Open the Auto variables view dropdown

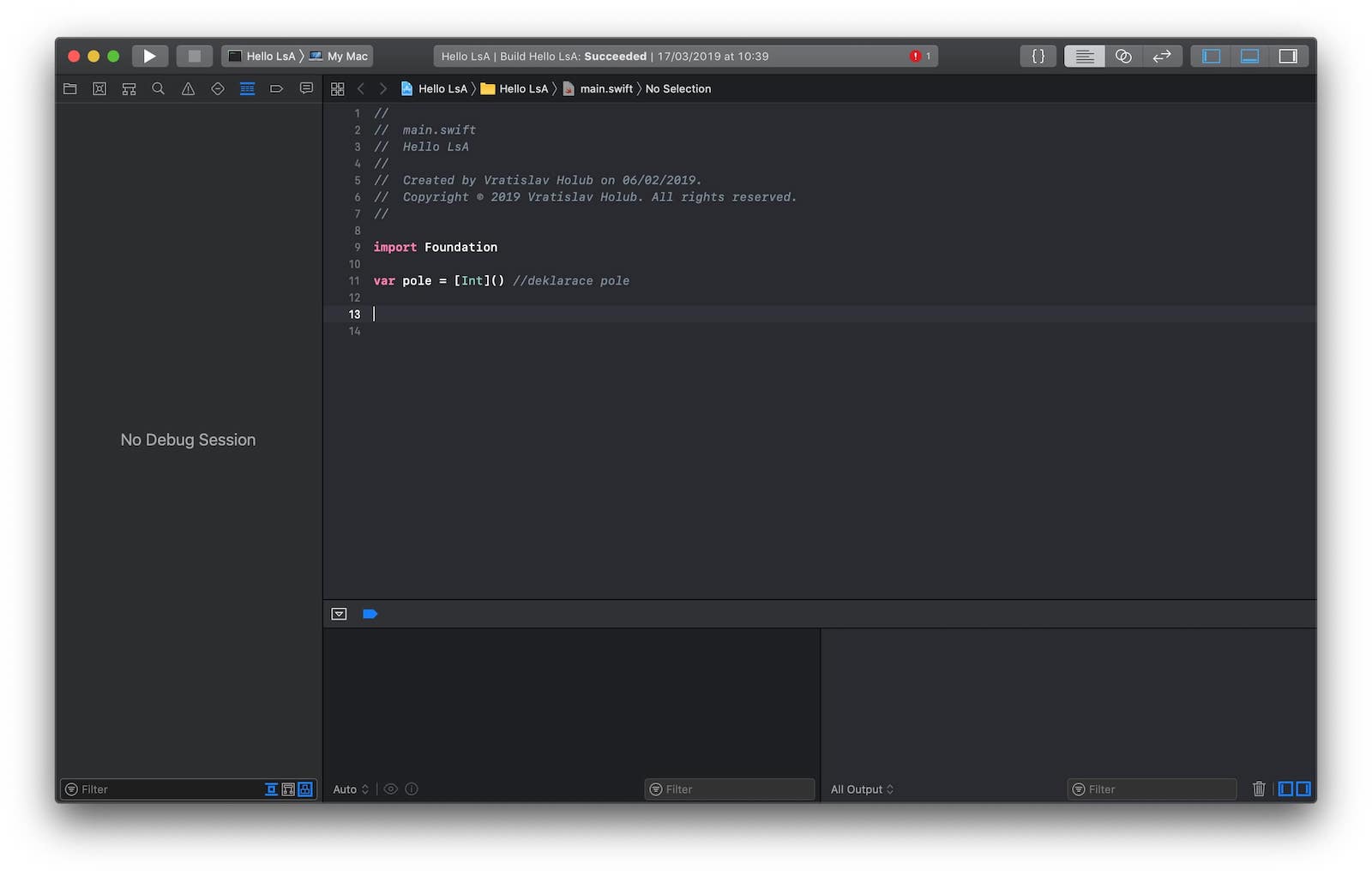[351, 789]
